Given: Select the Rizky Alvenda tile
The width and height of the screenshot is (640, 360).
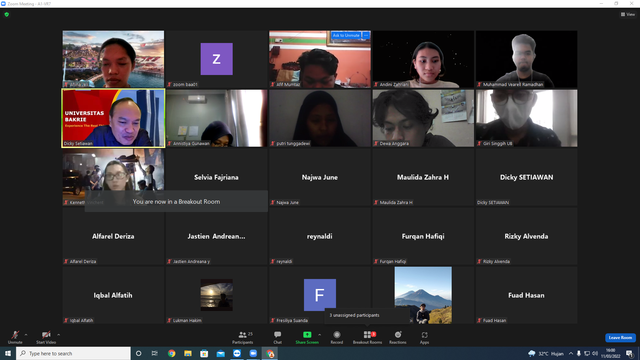Looking at the screenshot, I should [x=527, y=236].
